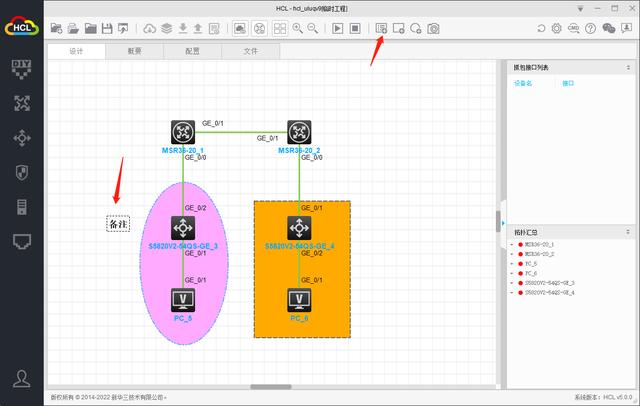This screenshot has width=640, height=406.
Task: Click the undo/refresh arrow icon
Action: (x=541, y=28)
